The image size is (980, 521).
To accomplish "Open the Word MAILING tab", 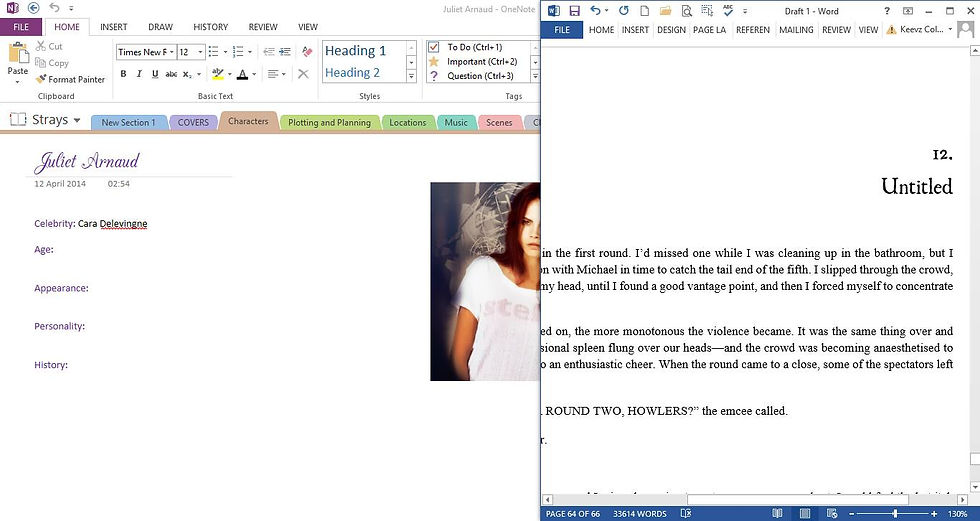I will pyautogui.click(x=796, y=29).
